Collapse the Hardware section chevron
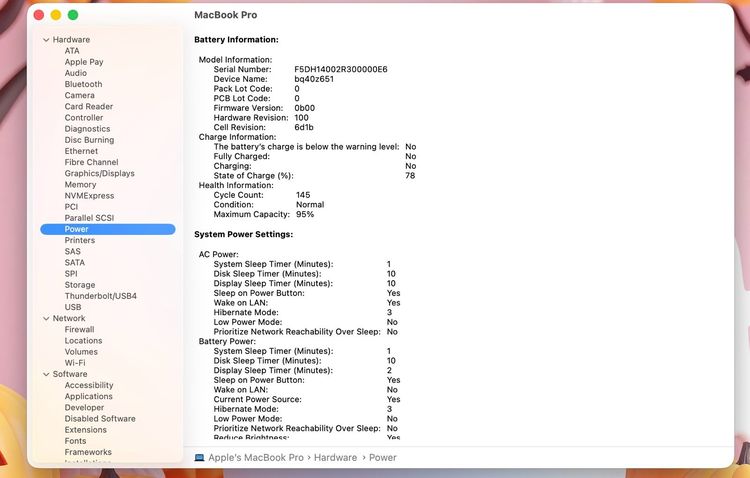The image size is (750, 478). pyautogui.click(x=46, y=40)
